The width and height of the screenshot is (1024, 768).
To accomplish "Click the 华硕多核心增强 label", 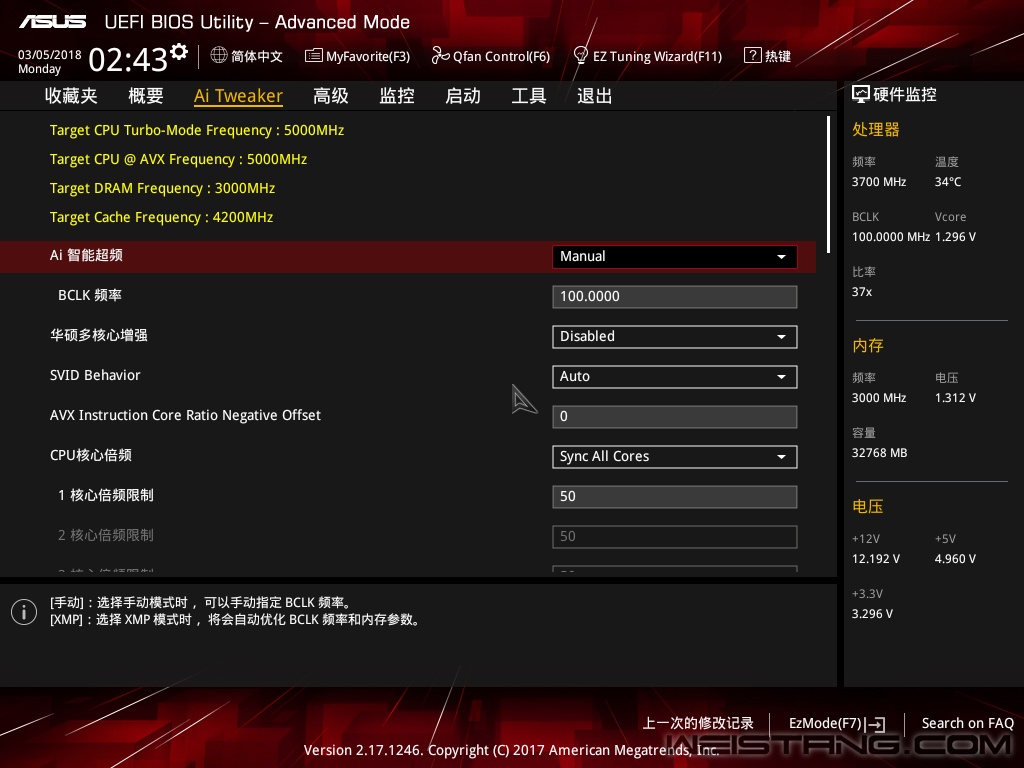I will (x=99, y=336).
